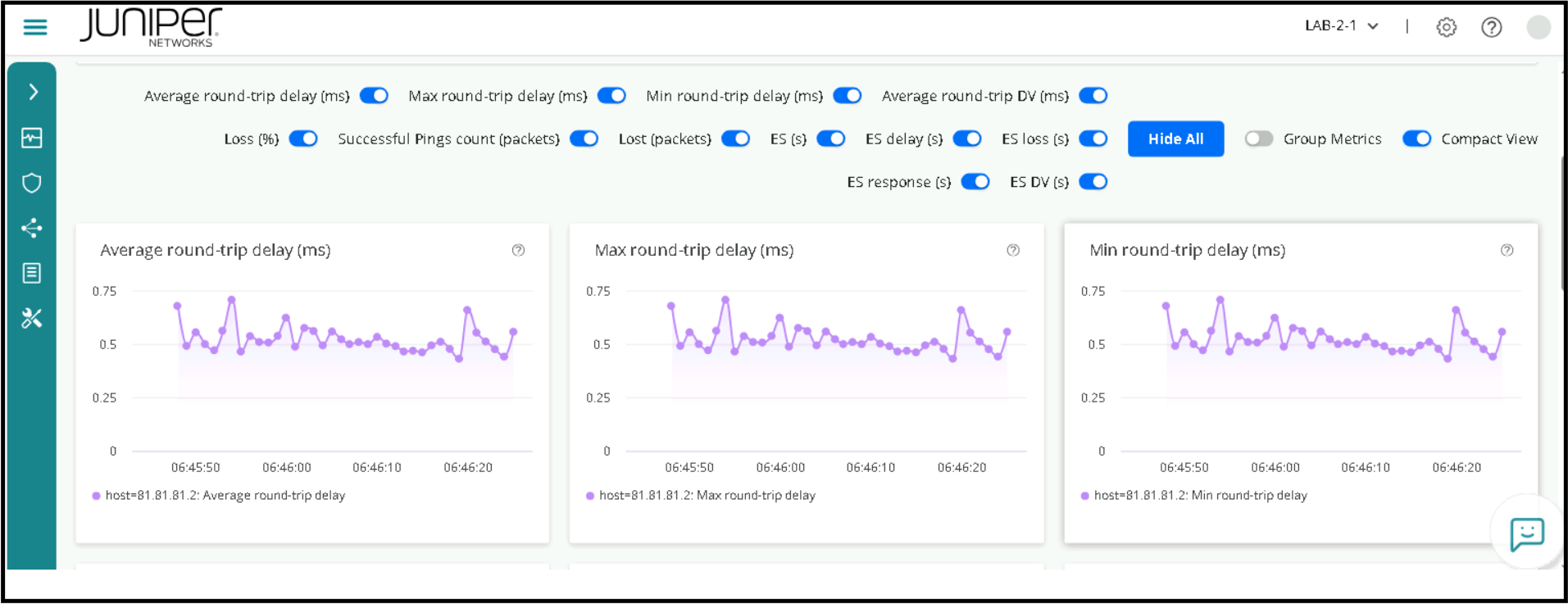1568x604 pixels.
Task: Click the Hide All button
Action: 1175,139
